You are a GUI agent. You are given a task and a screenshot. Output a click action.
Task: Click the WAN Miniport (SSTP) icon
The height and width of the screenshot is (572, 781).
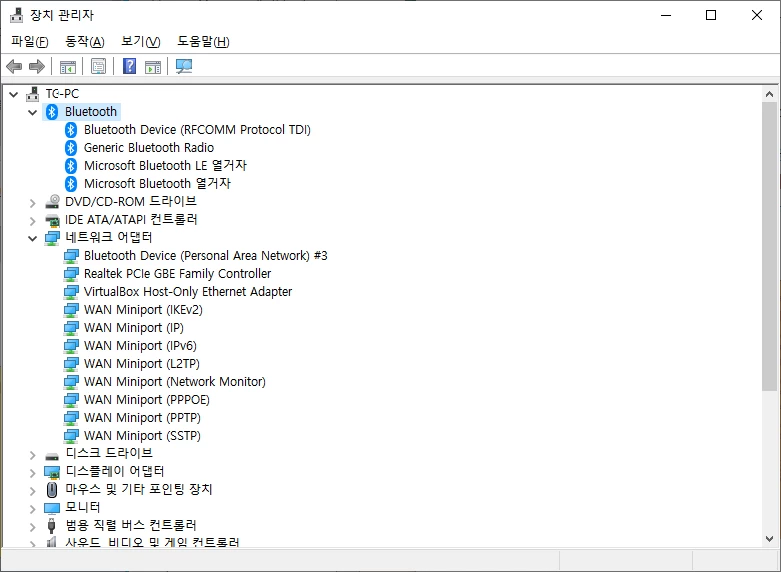pyautogui.click(x=71, y=435)
